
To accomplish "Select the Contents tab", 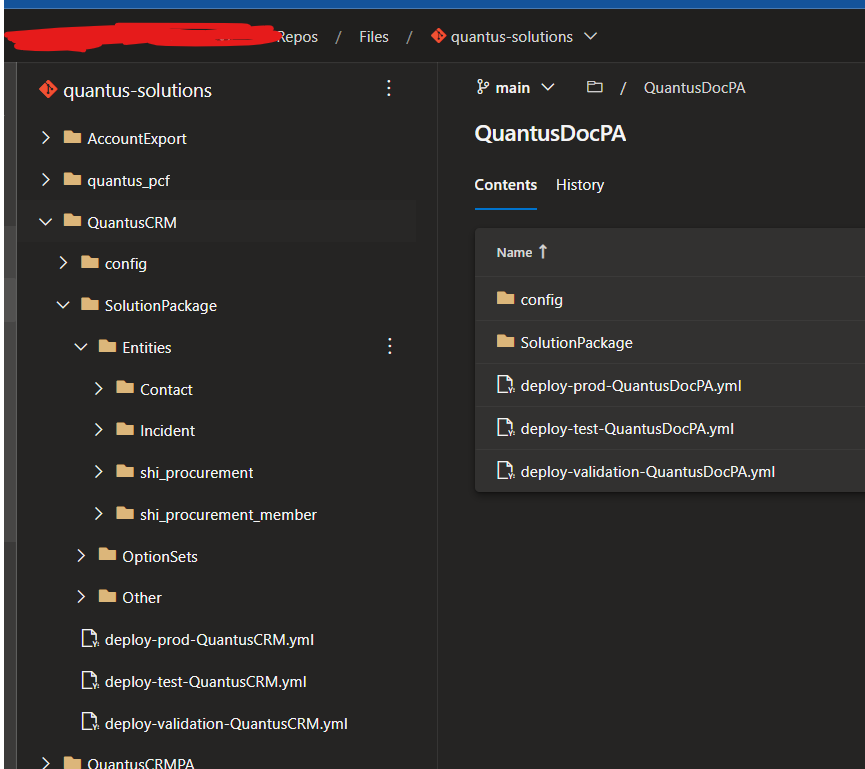I will click(505, 185).
